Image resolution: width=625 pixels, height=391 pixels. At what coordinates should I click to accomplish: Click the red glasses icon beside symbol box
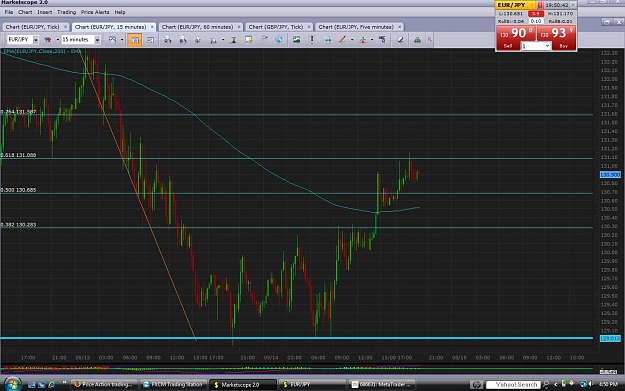48,40
